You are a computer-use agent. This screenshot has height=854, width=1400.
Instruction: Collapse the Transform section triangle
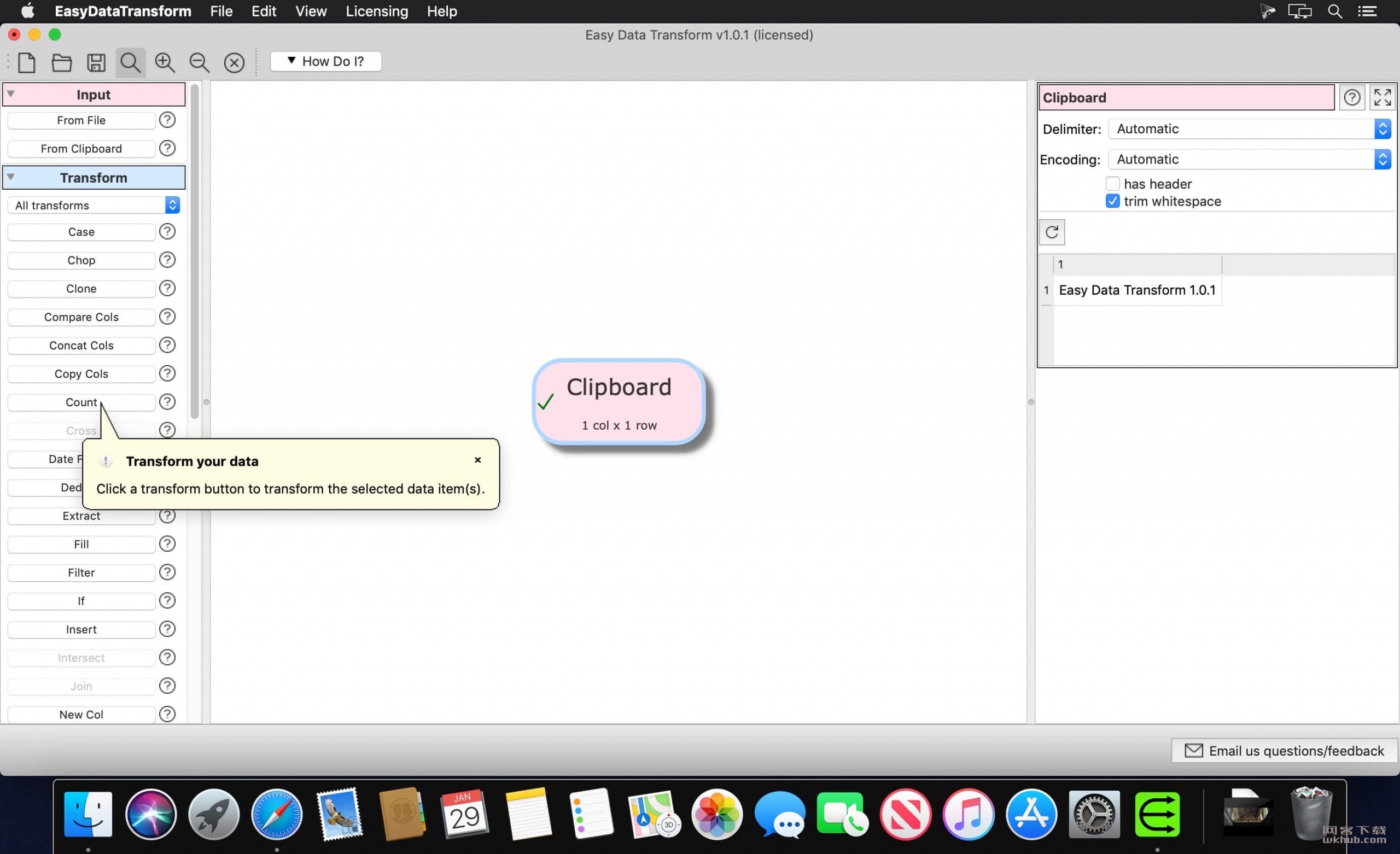(x=11, y=177)
